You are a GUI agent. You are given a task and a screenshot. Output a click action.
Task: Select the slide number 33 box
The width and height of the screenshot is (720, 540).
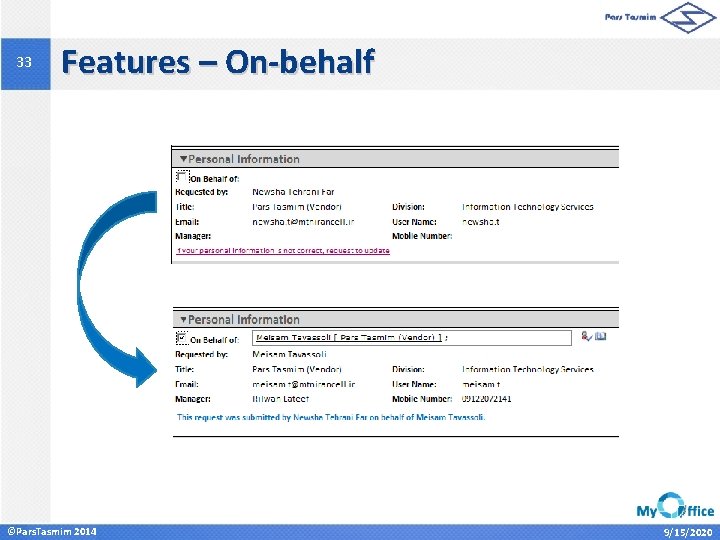[x=25, y=63]
